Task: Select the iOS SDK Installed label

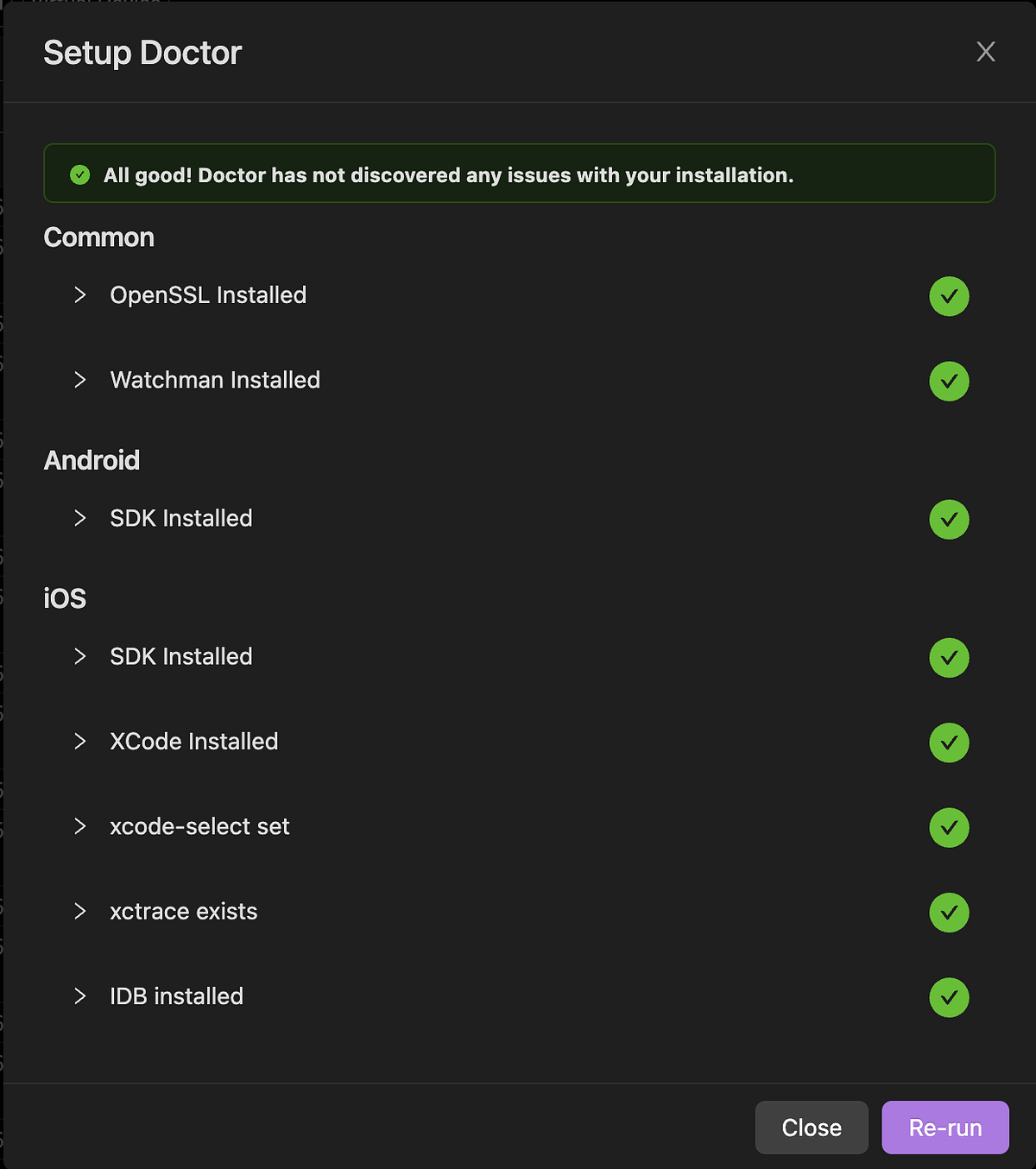Action: click(180, 657)
